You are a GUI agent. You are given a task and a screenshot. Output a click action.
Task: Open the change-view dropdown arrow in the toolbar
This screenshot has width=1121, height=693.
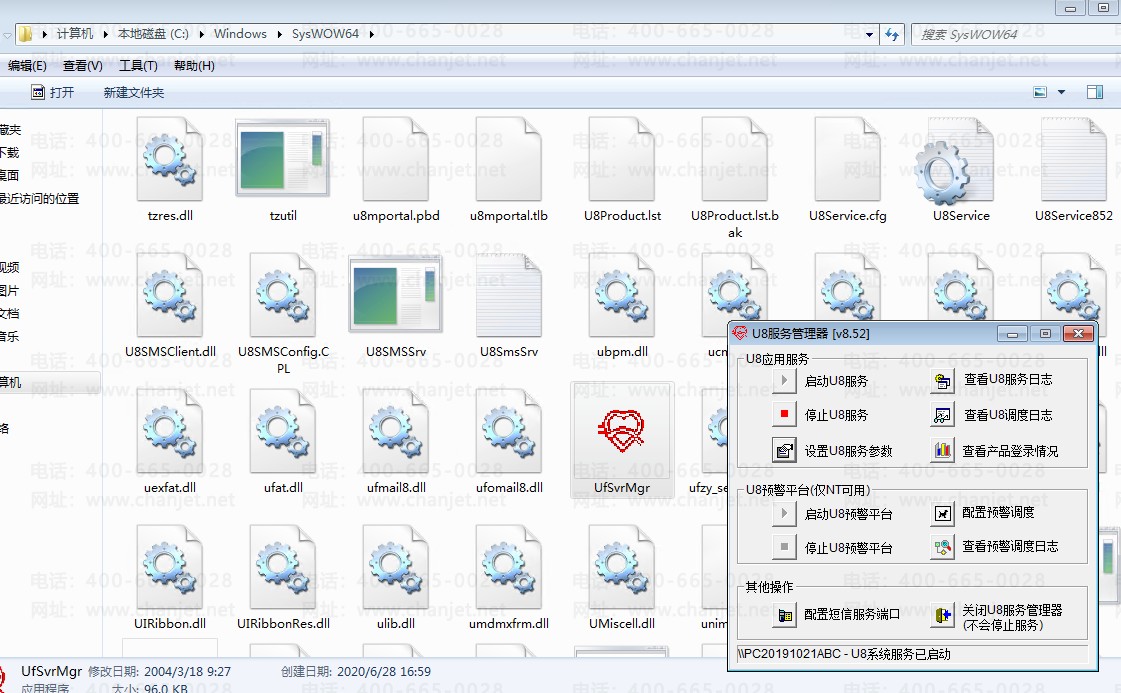[x=1062, y=92]
